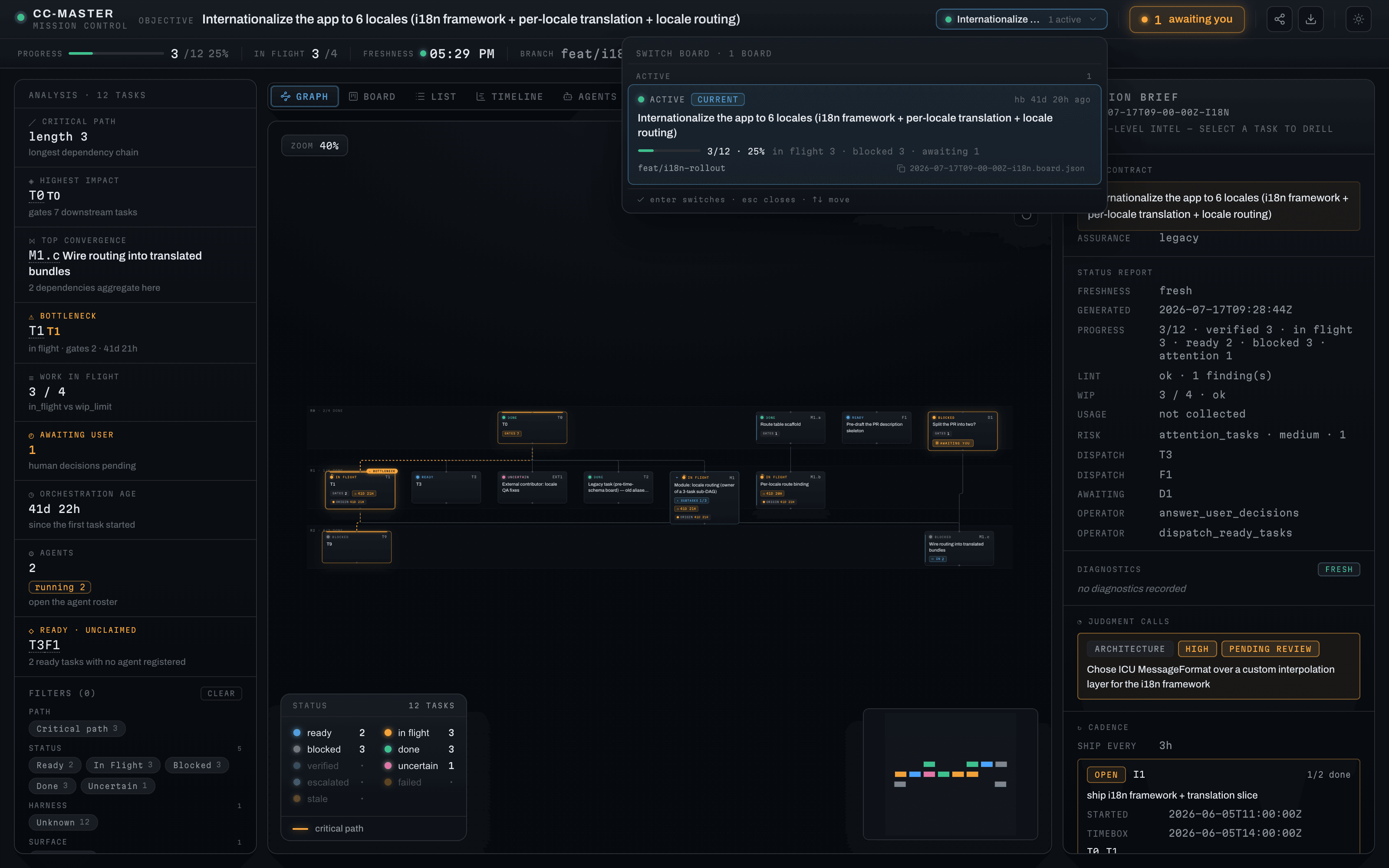Click the Awaiting You badge on D1
This screenshot has height=868, width=1389.
pos(952,443)
